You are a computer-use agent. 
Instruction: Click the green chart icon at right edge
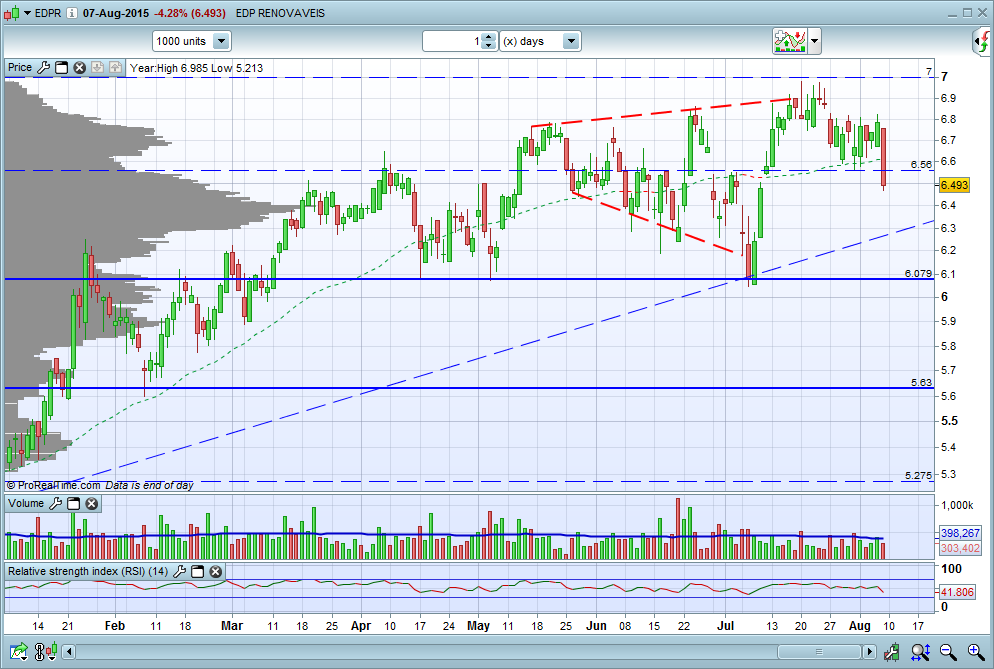982,42
